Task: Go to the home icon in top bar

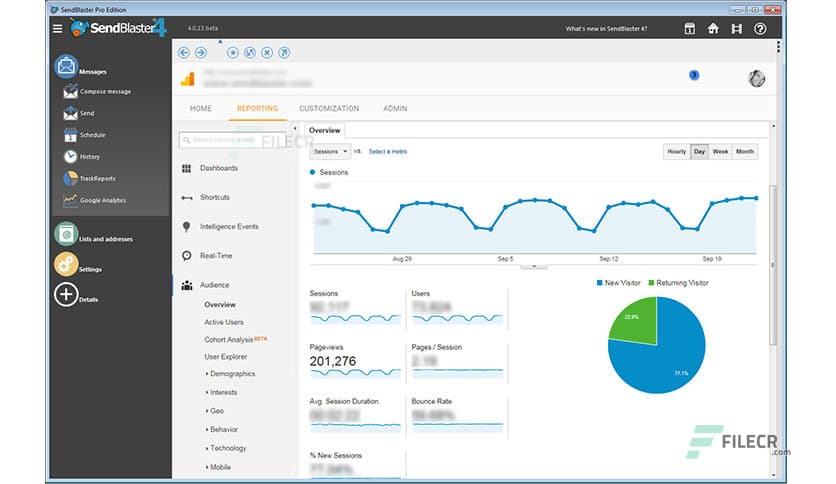Action: 713,29
